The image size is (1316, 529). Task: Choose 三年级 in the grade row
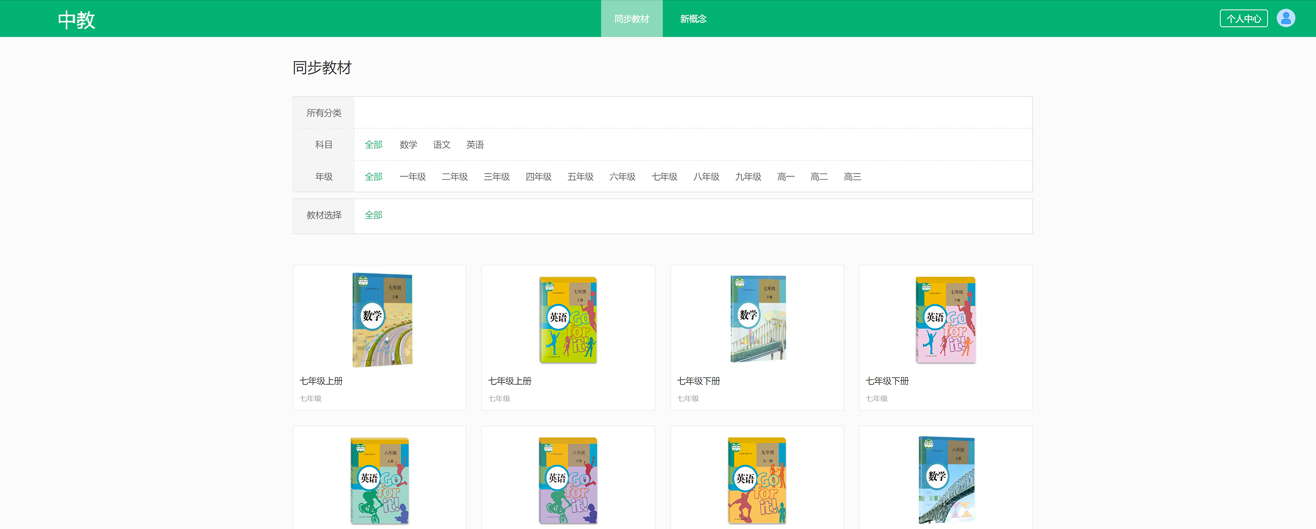[x=496, y=177]
